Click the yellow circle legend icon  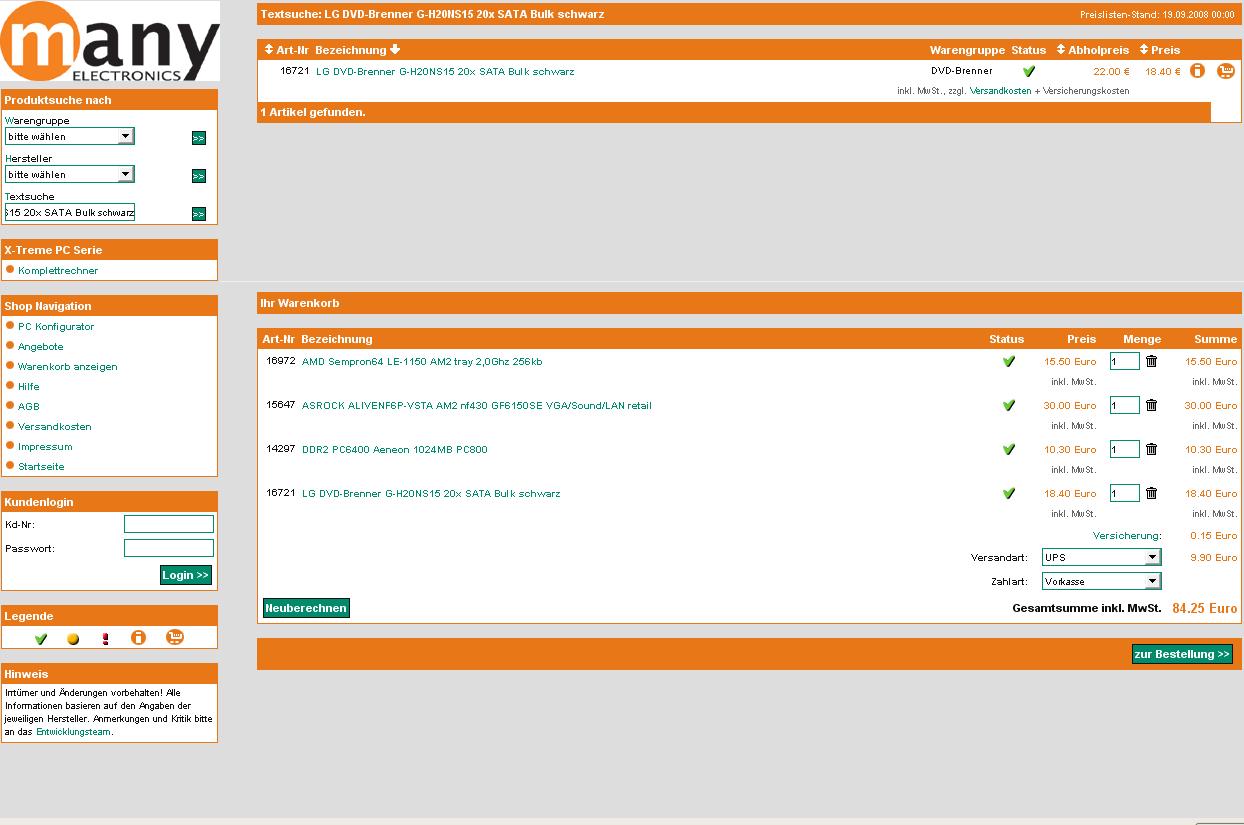[x=73, y=639]
